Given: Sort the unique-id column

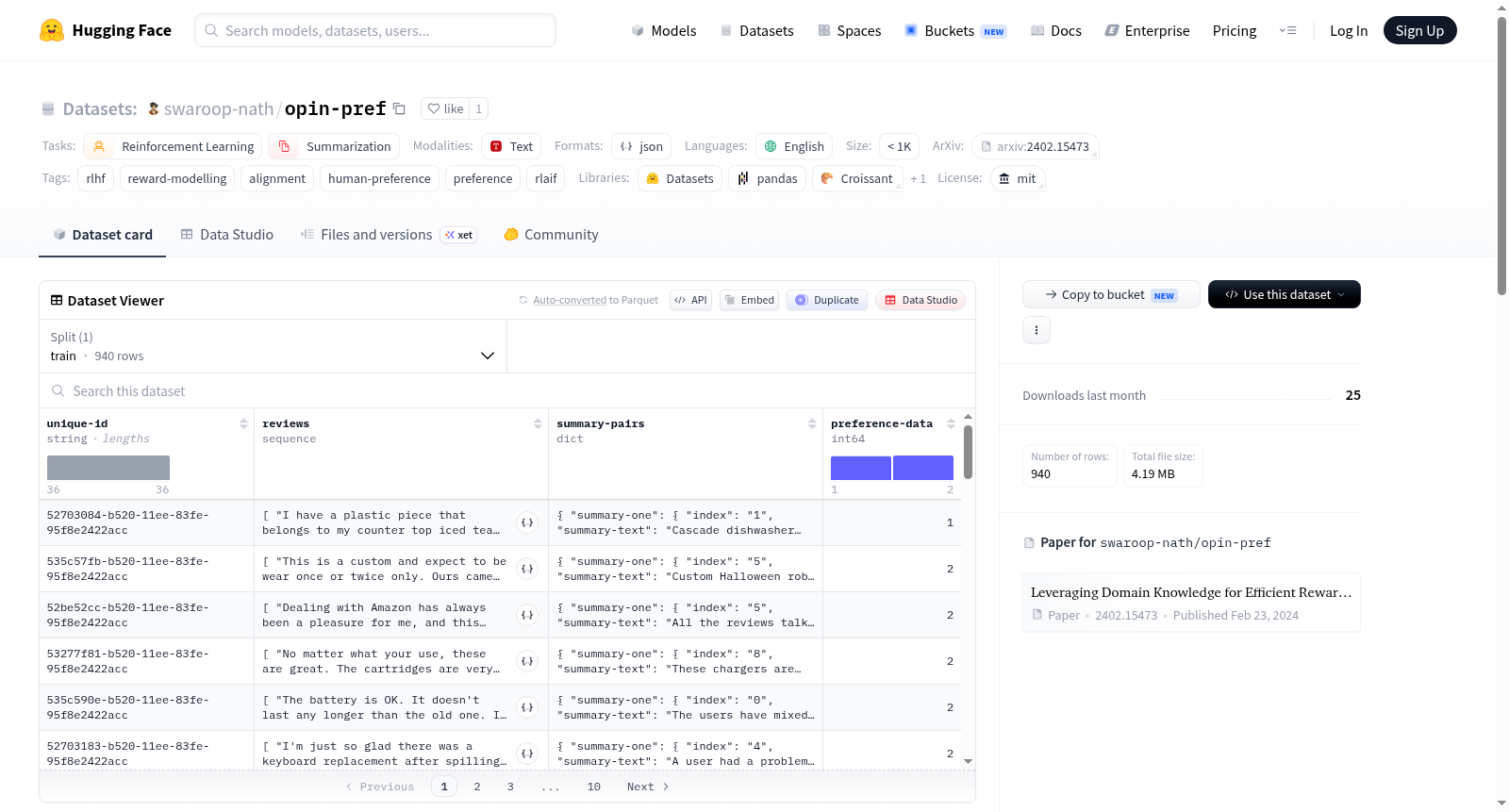Looking at the screenshot, I should pos(243,423).
